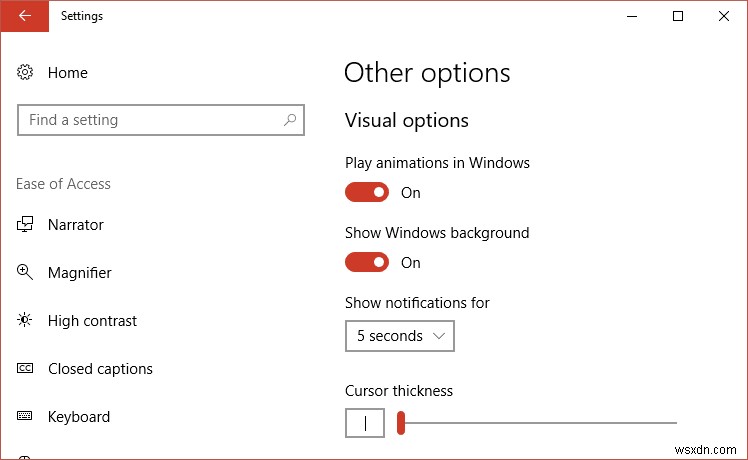Screen dimensions: 748x460
Task: Click the Magnifier icon in sidebar
Action: (26, 273)
